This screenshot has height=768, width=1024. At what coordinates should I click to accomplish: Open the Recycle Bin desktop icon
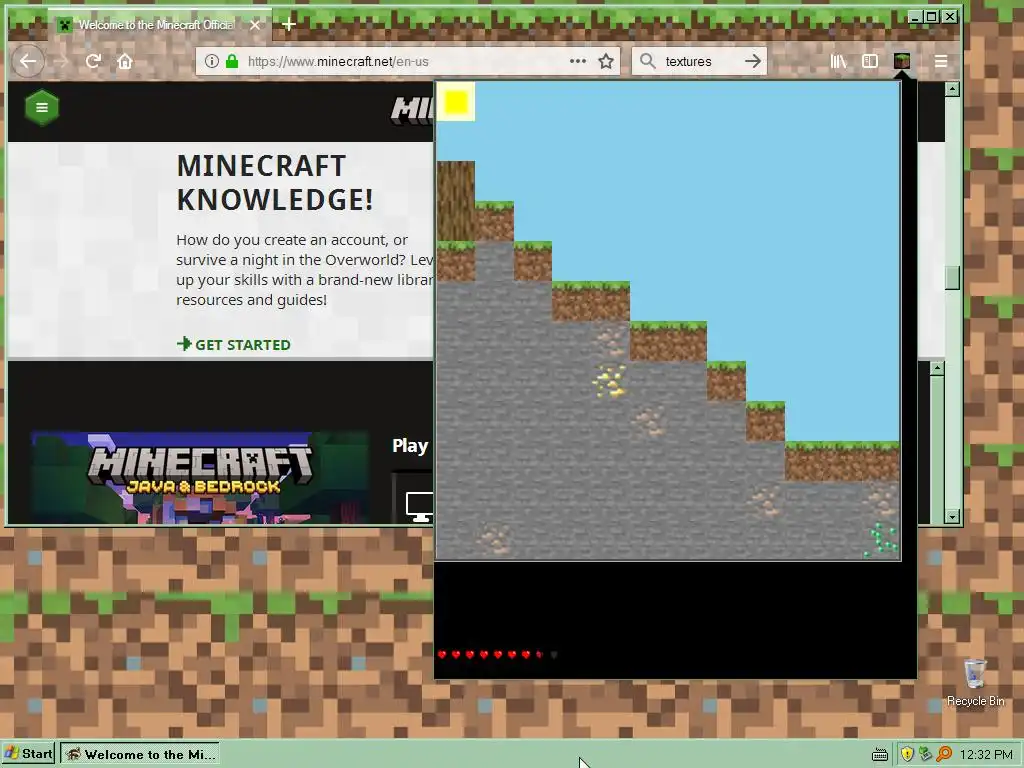click(976, 683)
